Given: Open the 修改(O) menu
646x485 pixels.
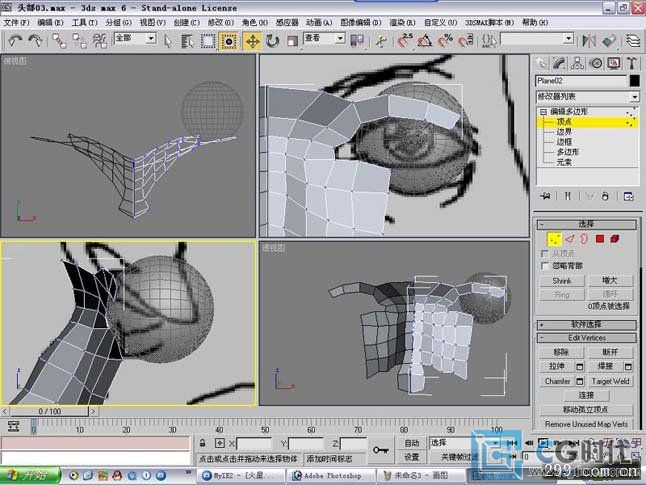Looking at the screenshot, I should 220,22.
